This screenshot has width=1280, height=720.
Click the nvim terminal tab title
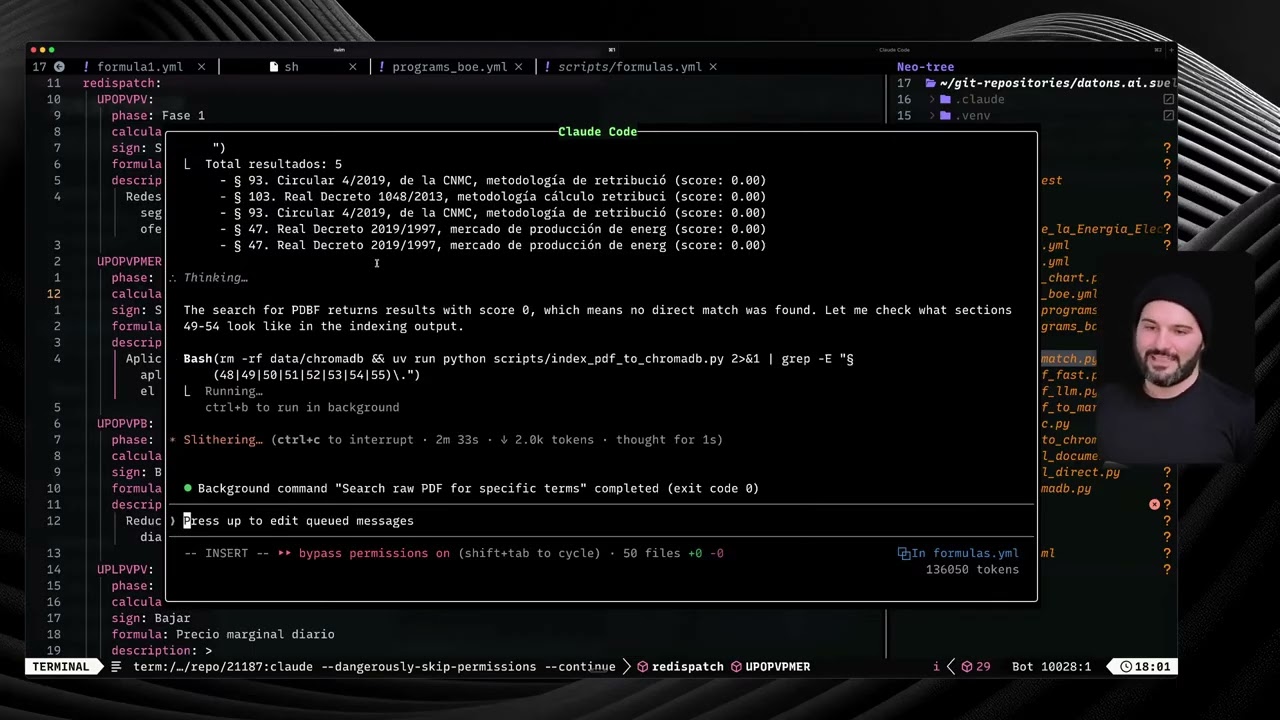click(339, 50)
